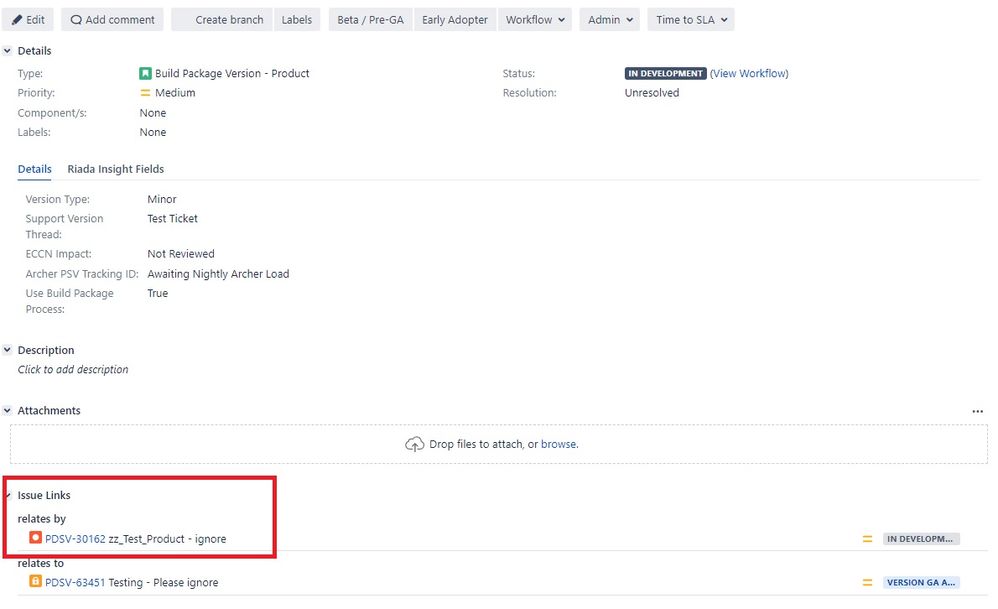Image resolution: width=998 pixels, height=609 pixels.
Task: Click Early Adopter transition button
Action: coord(454,20)
